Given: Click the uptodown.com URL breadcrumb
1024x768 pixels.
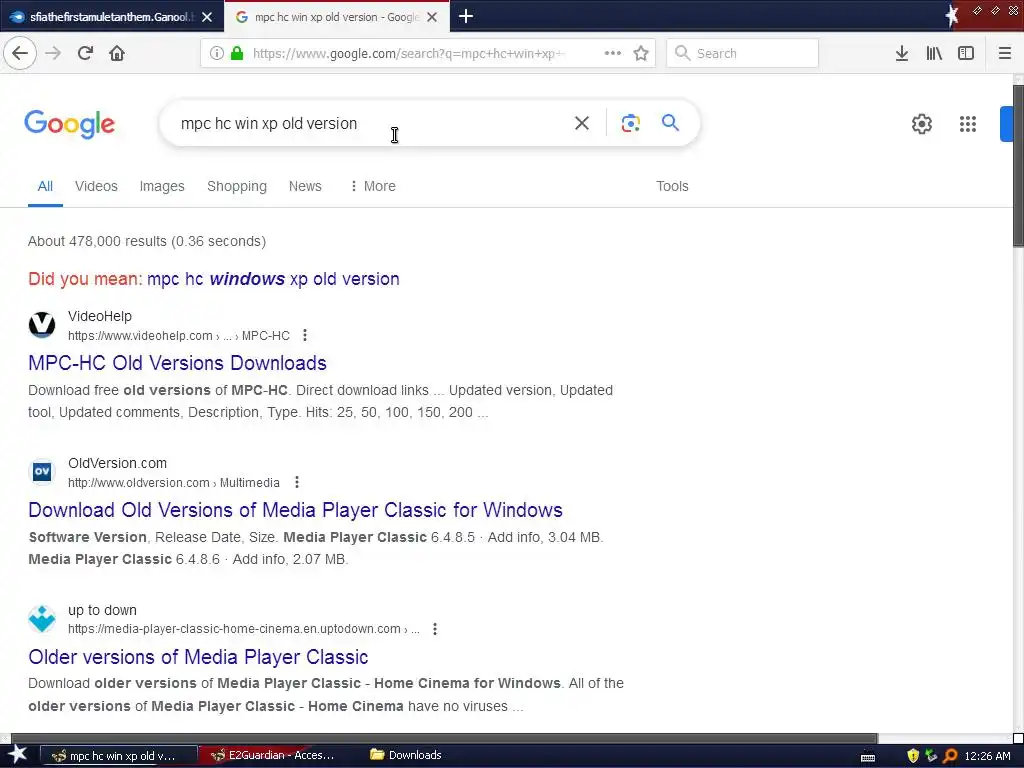Looking at the screenshot, I should tap(244, 629).
